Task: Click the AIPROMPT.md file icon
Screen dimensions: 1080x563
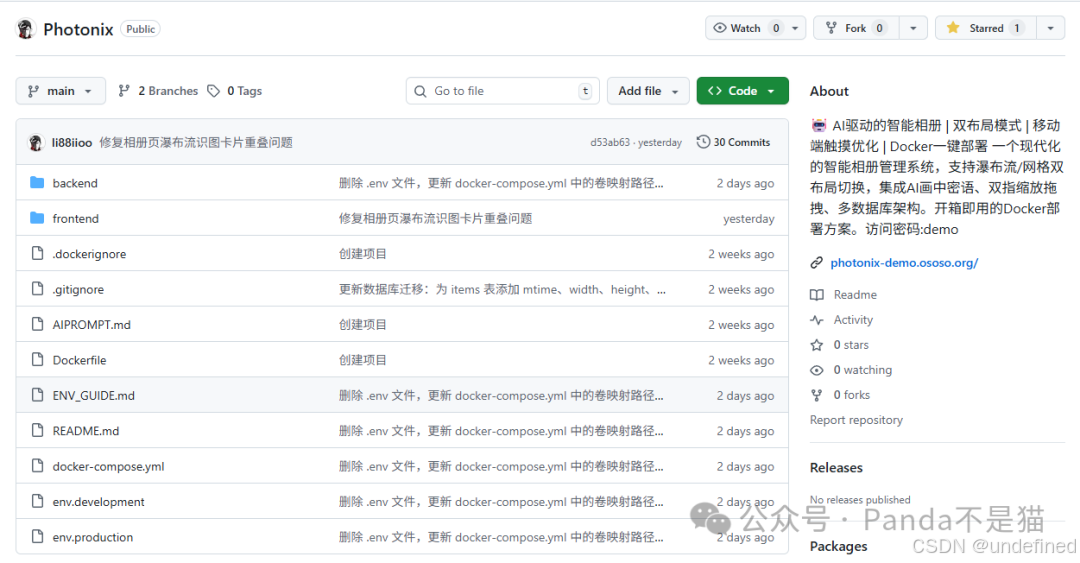Action: [38, 324]
